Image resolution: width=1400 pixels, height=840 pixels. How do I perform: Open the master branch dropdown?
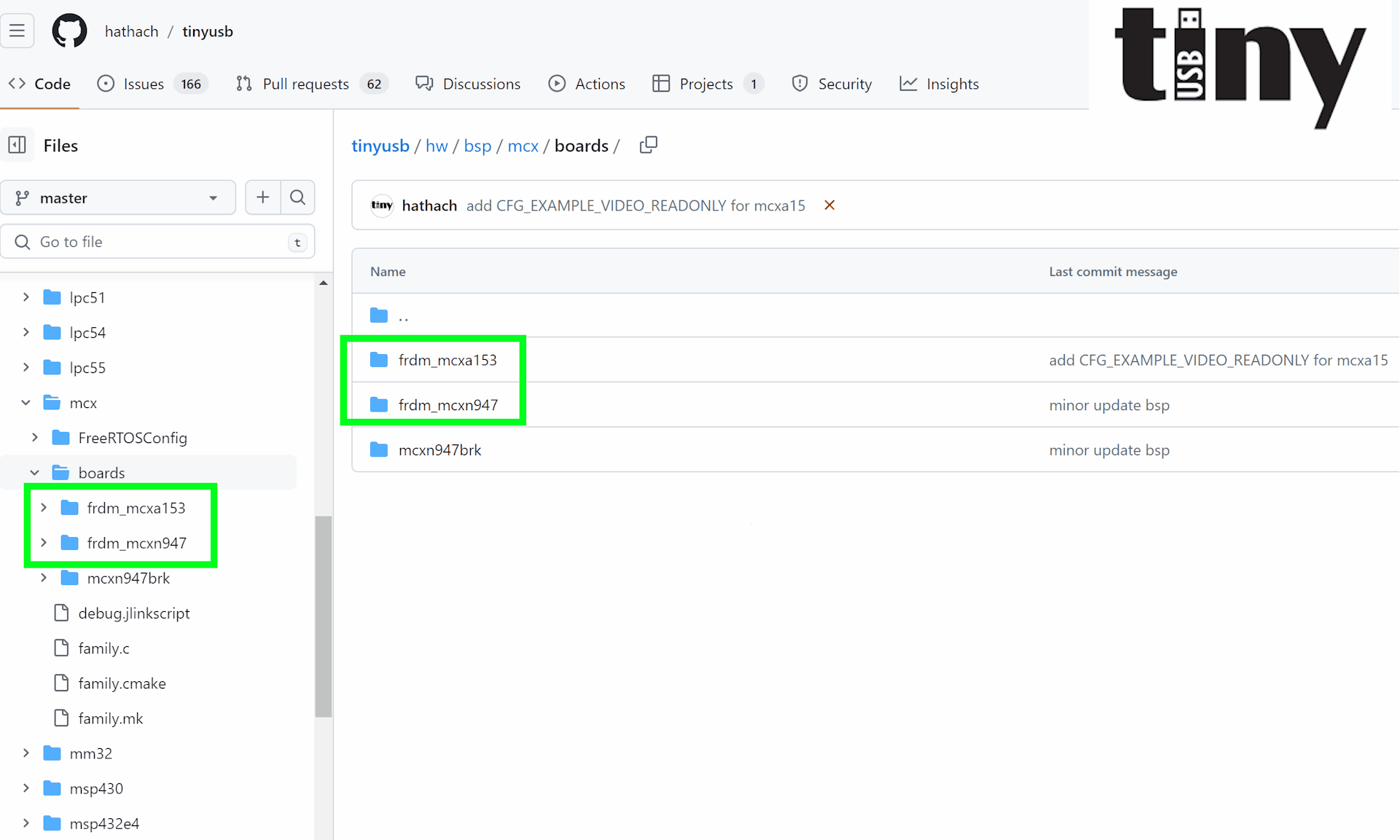118,198
